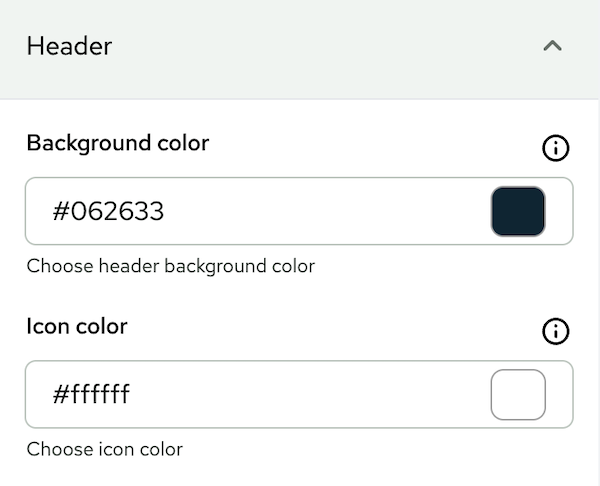This screenshot has width=600, height=486.
Task: Place cursor in the #062633 value
Action: [x=109, y=212]
